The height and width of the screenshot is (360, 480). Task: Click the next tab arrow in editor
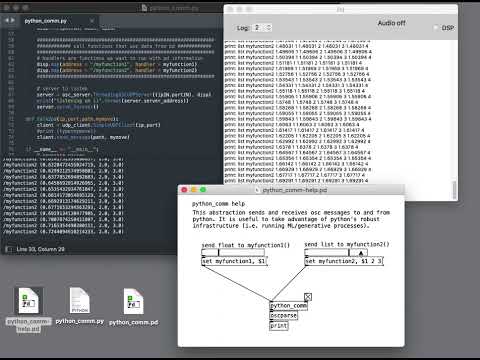coord(13,20)
